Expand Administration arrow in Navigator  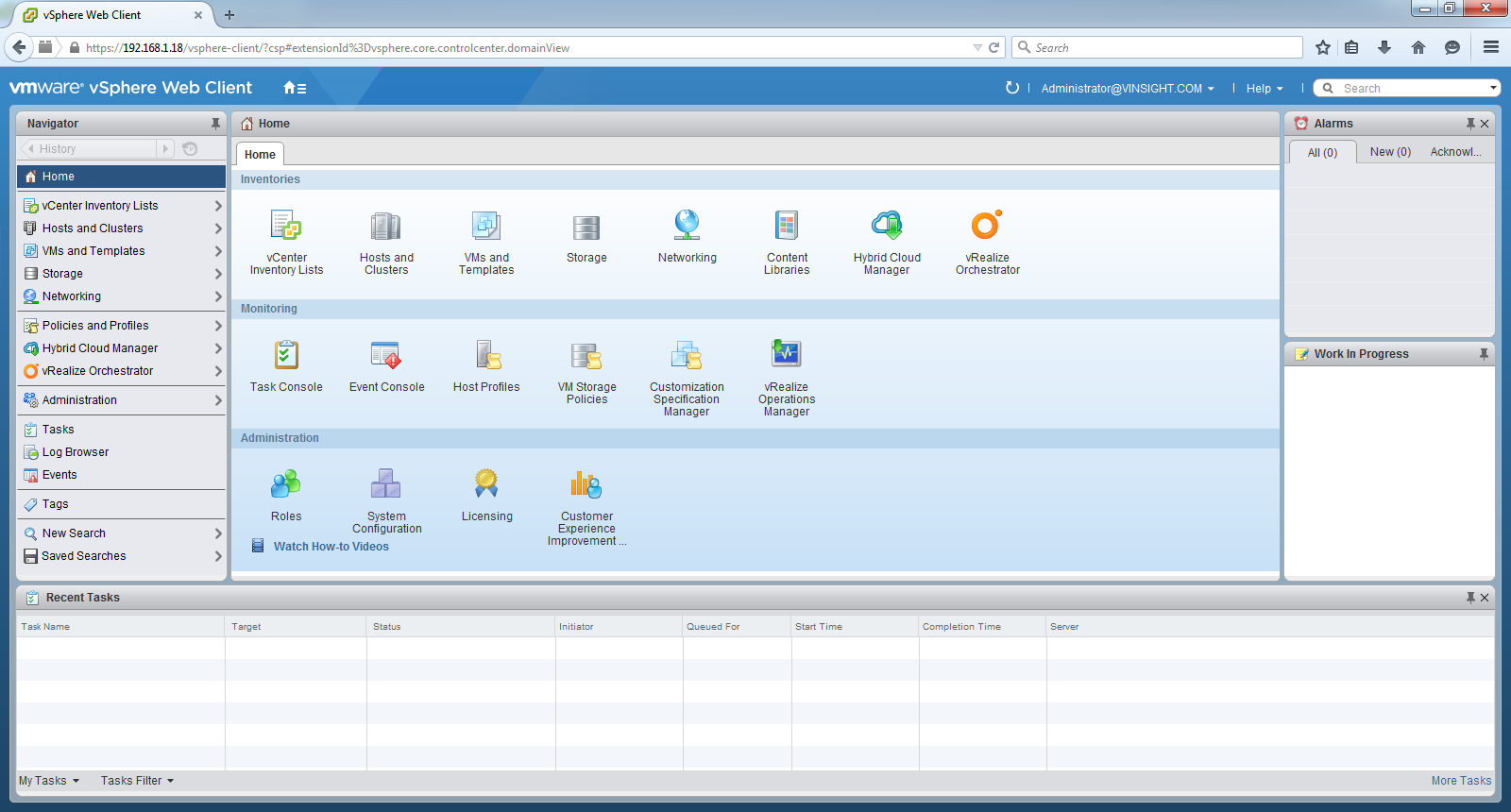[218, 400]
